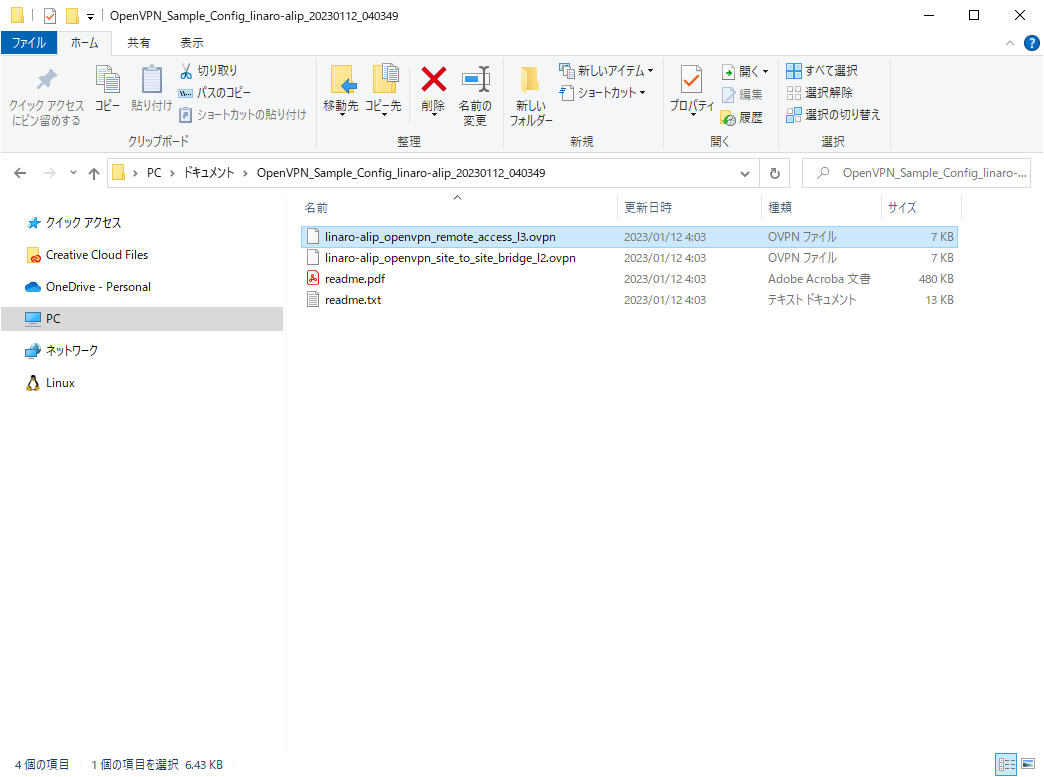Click the 480 KB size cell
The image size is (1044, 777).
[936, 279]
